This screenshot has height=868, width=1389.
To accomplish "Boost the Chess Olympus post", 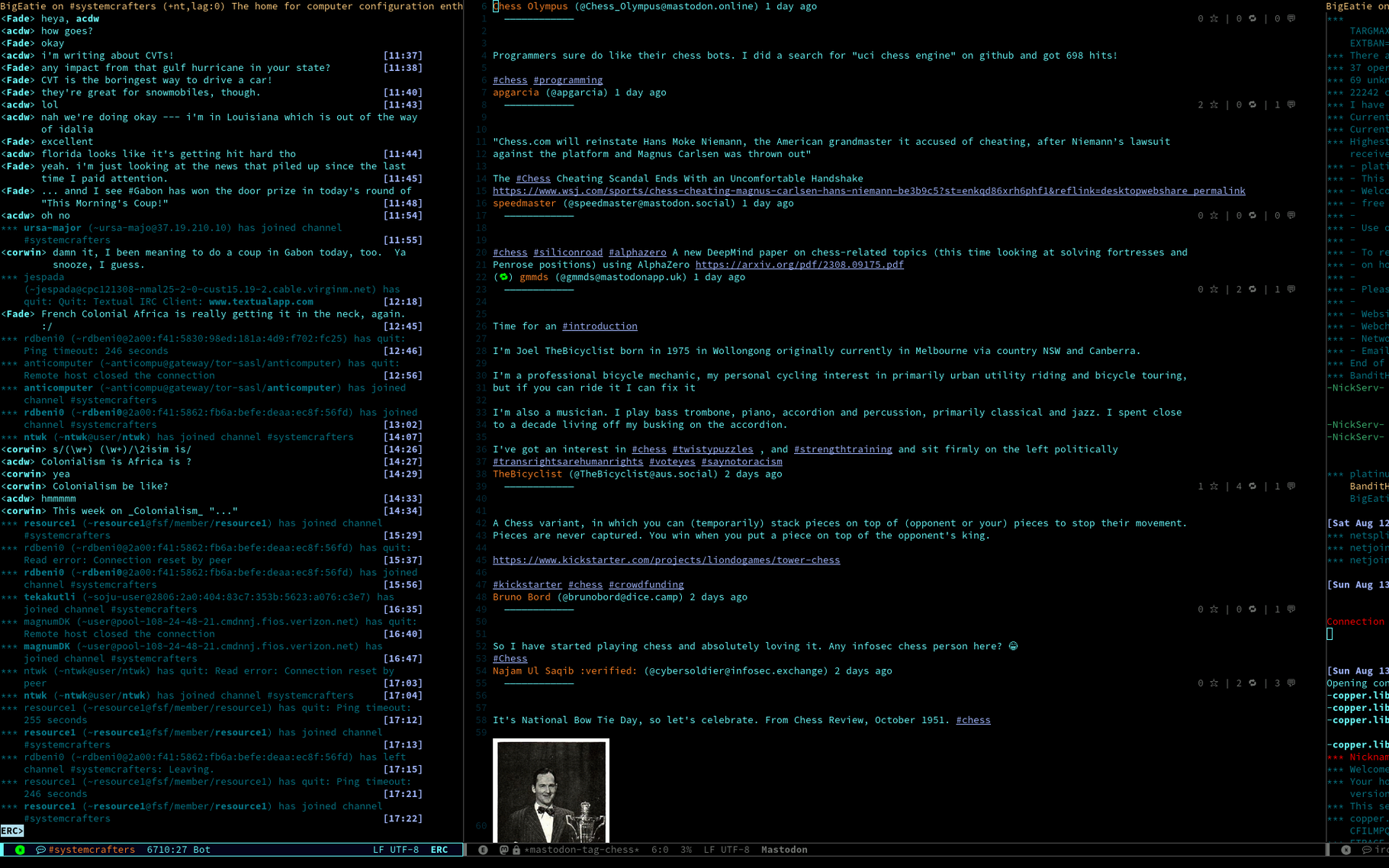I will pos(1252,18).
